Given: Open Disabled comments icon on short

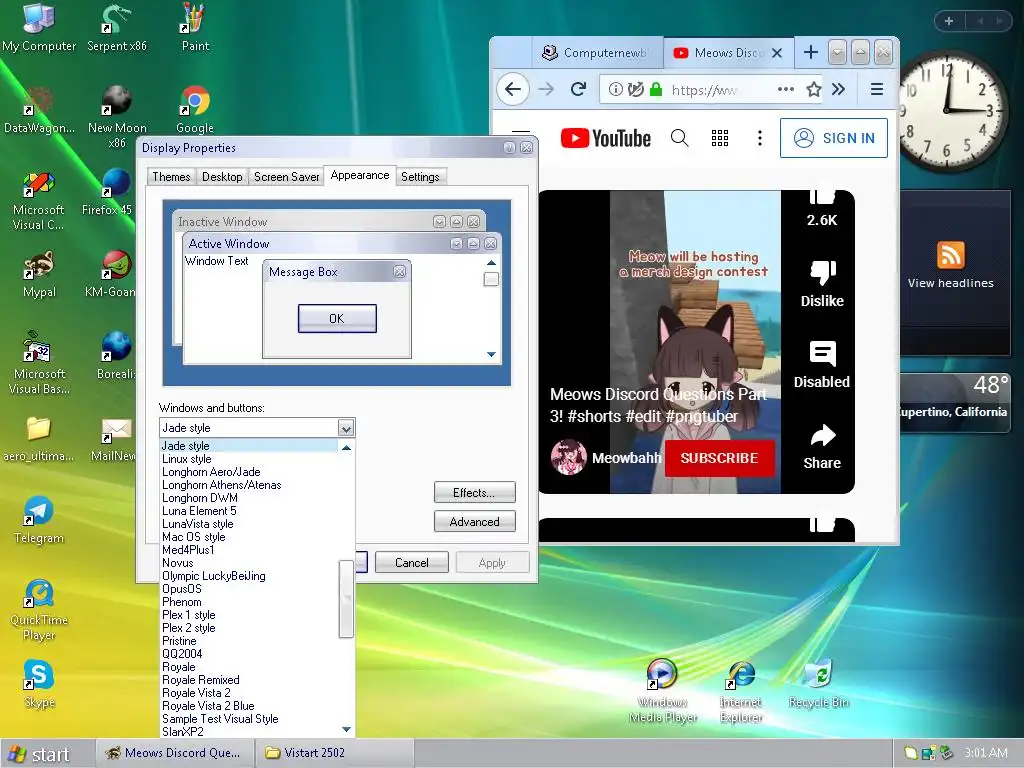Looking at the screenshot, I should pyautogui.click(x=822, y=354).
